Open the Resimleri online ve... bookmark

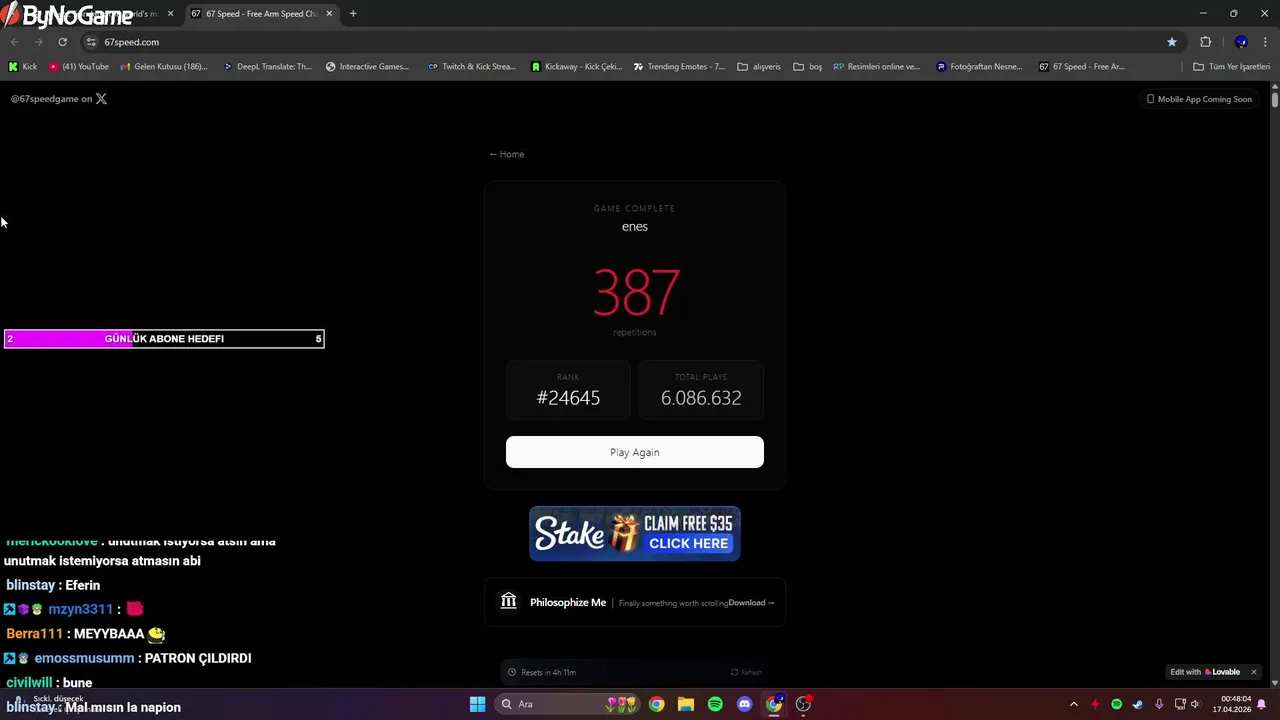[876, 67]
